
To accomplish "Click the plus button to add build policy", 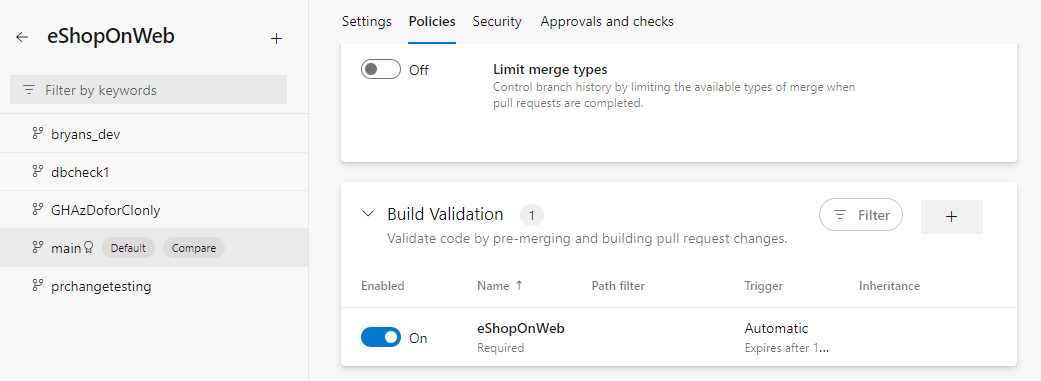I will (951, 216).
